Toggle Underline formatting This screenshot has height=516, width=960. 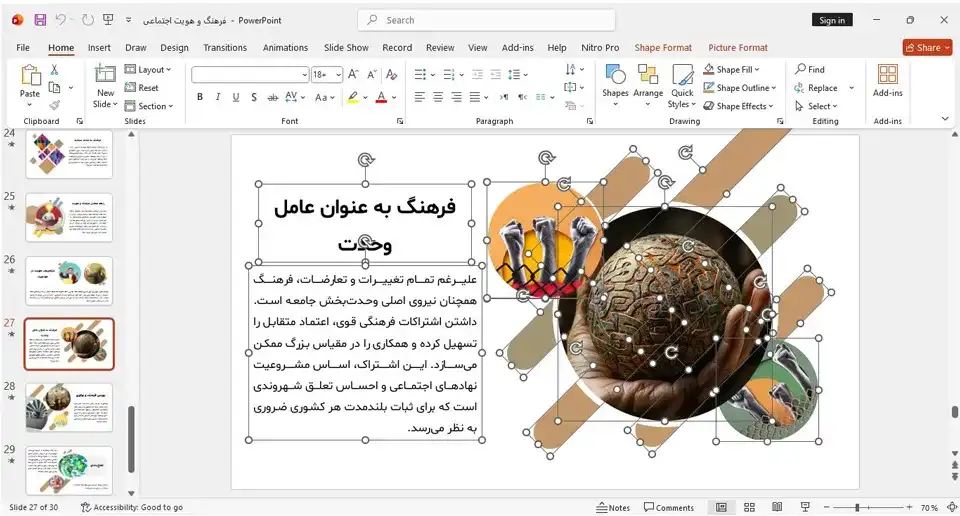236,97
